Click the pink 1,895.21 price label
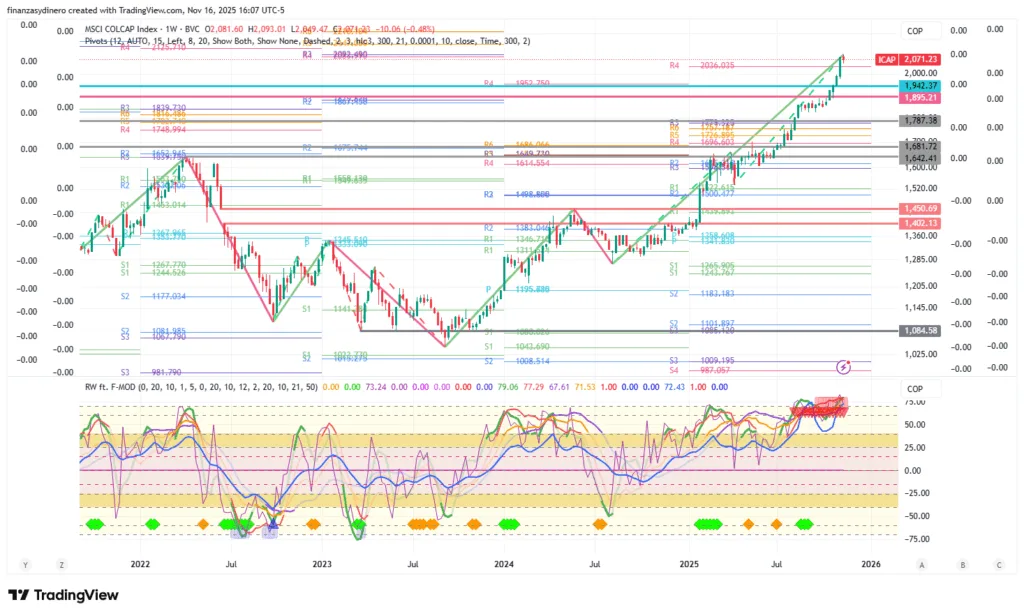 [919, 98]
